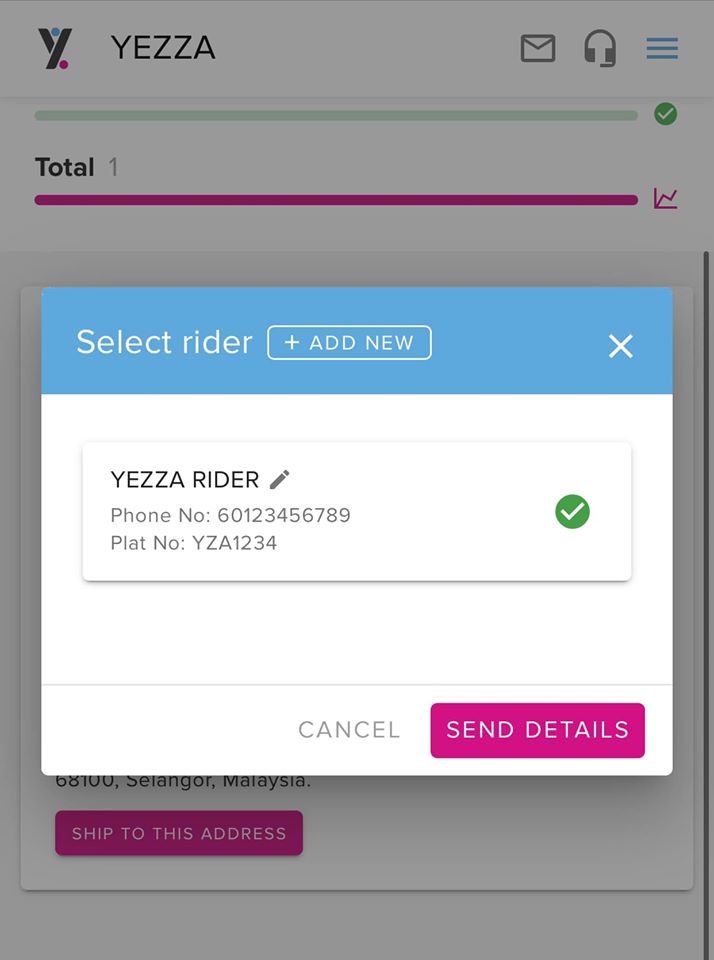Viewport: 714px width, 960px height.
Task: Click the Phone No line of rider
Action: (x=230, y=515)
